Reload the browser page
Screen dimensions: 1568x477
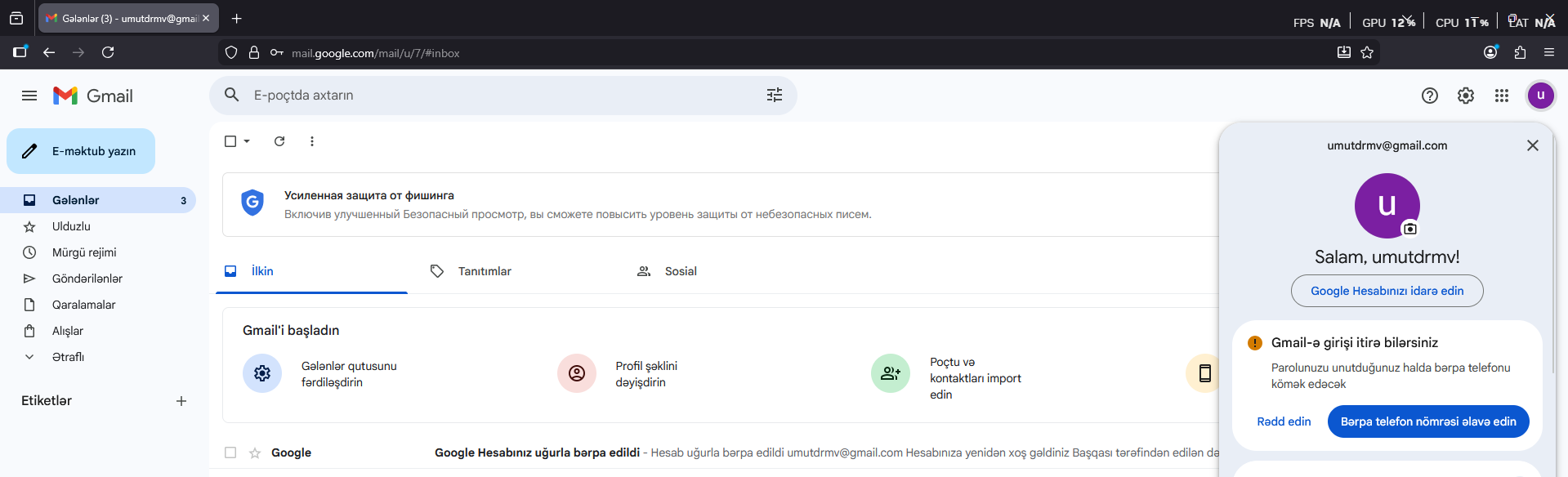click(108, 52)
